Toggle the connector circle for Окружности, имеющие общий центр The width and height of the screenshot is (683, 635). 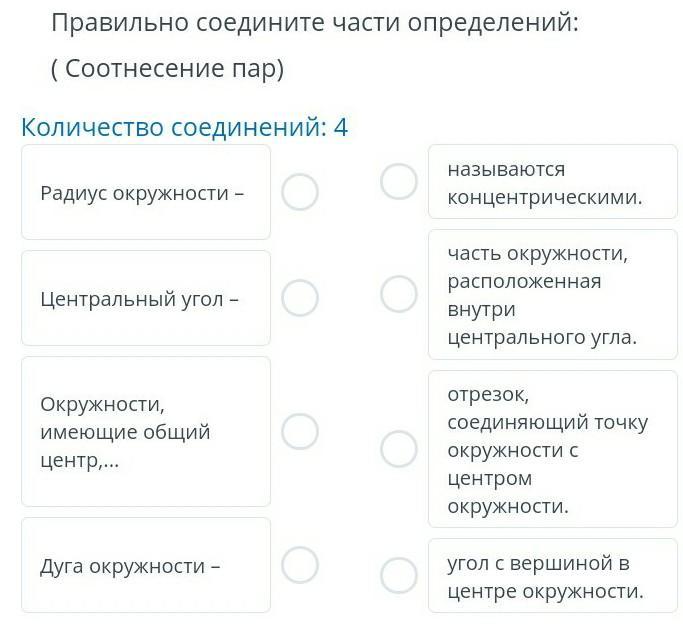click(x=300, y=431)
